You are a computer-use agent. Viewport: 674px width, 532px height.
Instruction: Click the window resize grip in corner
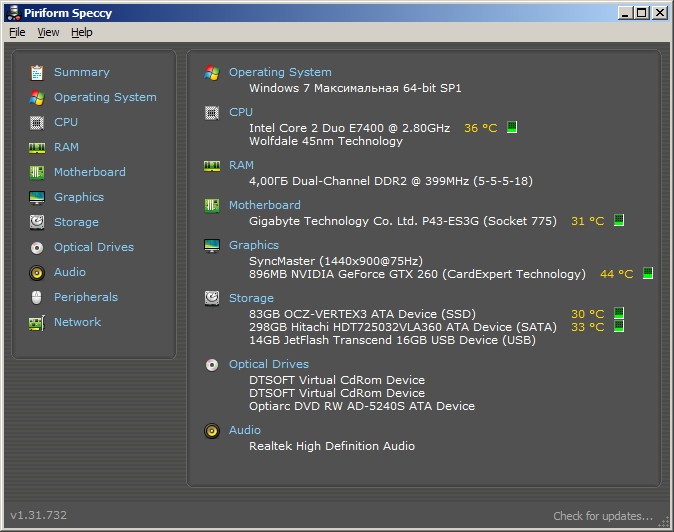[x=665, y=522]
